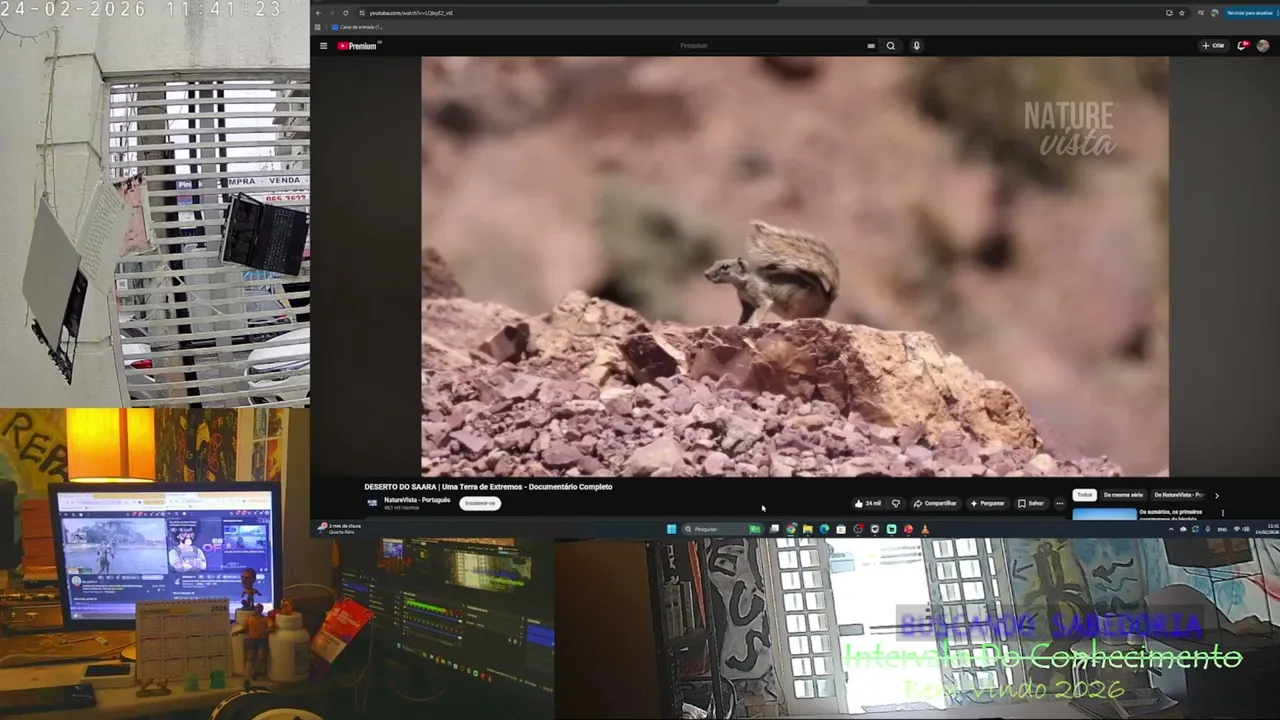Viewport: 1280px width, 720px height.
Task: Select the Da mesma série chip
Action: point(1123,495)
